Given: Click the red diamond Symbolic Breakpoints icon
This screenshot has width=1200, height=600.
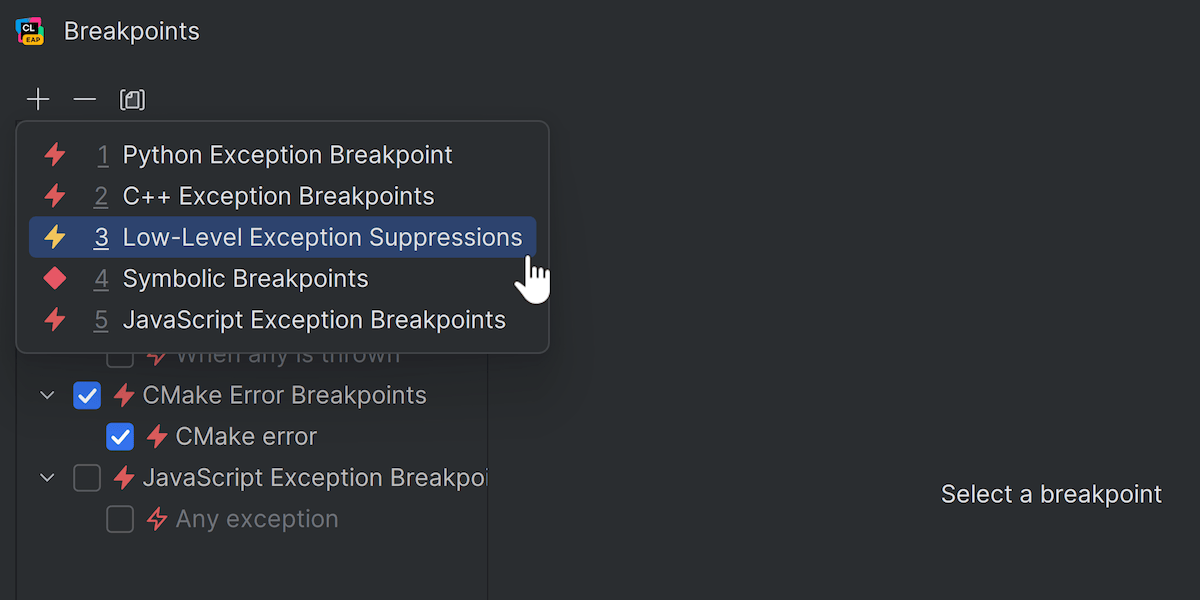Looking at the screenshot, I should point(55,279).
